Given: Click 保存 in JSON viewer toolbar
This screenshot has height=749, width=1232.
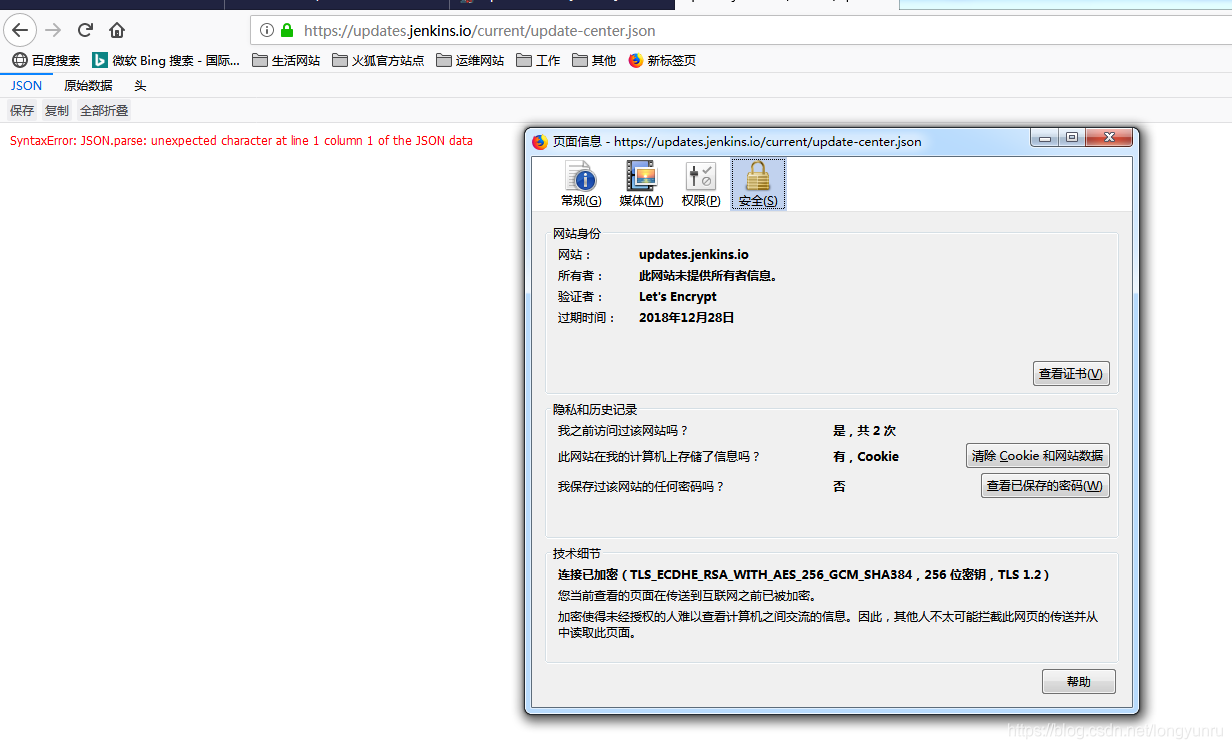Looking at the screenshot, I should tap(22, 111).
